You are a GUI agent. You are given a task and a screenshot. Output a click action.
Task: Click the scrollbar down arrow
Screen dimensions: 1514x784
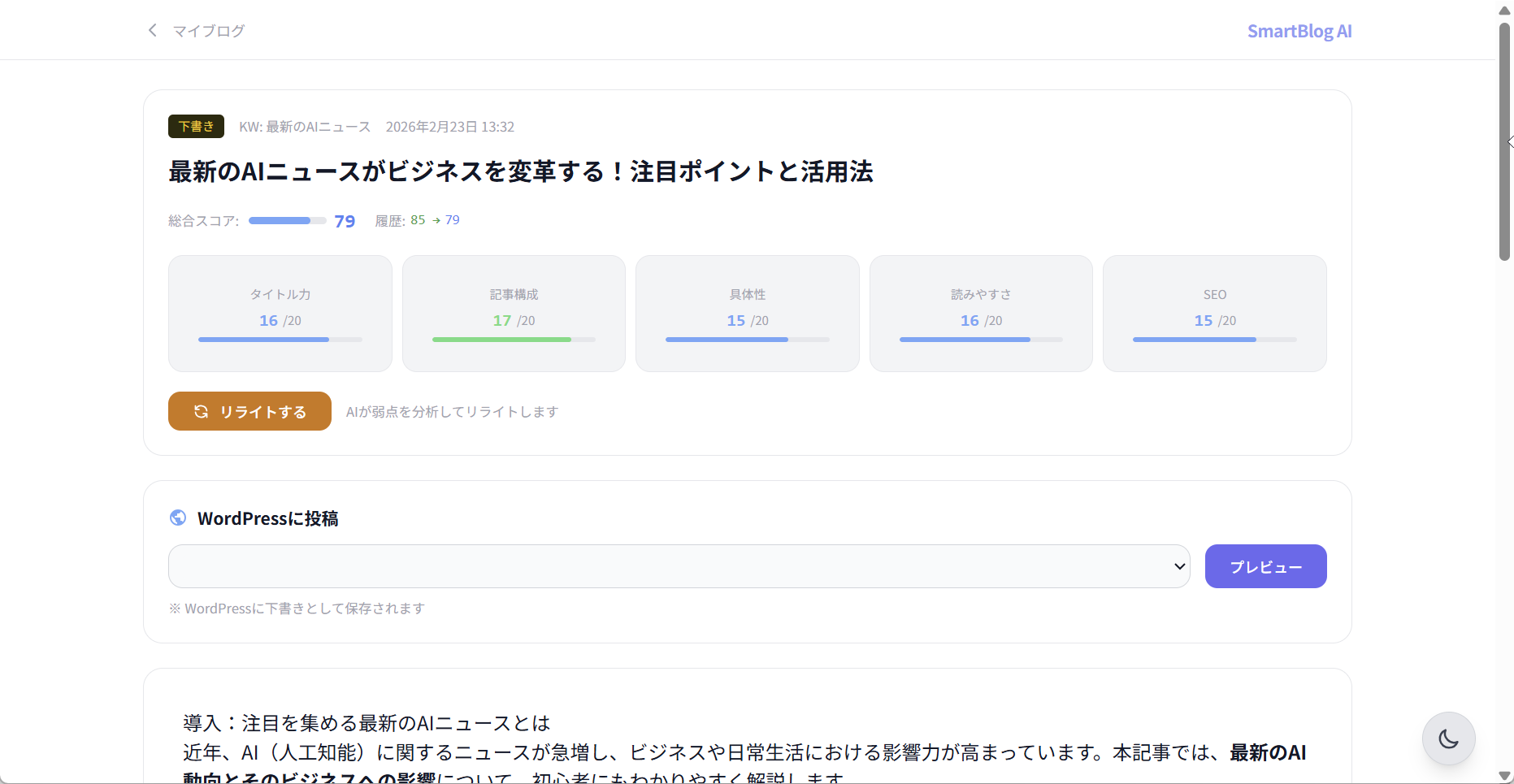coord(1504,776)
